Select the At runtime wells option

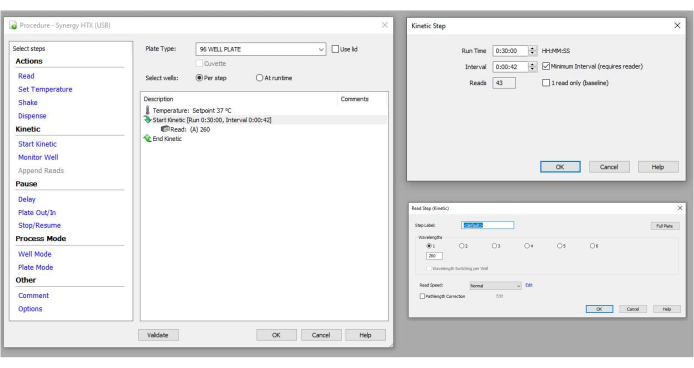[259, 78]
